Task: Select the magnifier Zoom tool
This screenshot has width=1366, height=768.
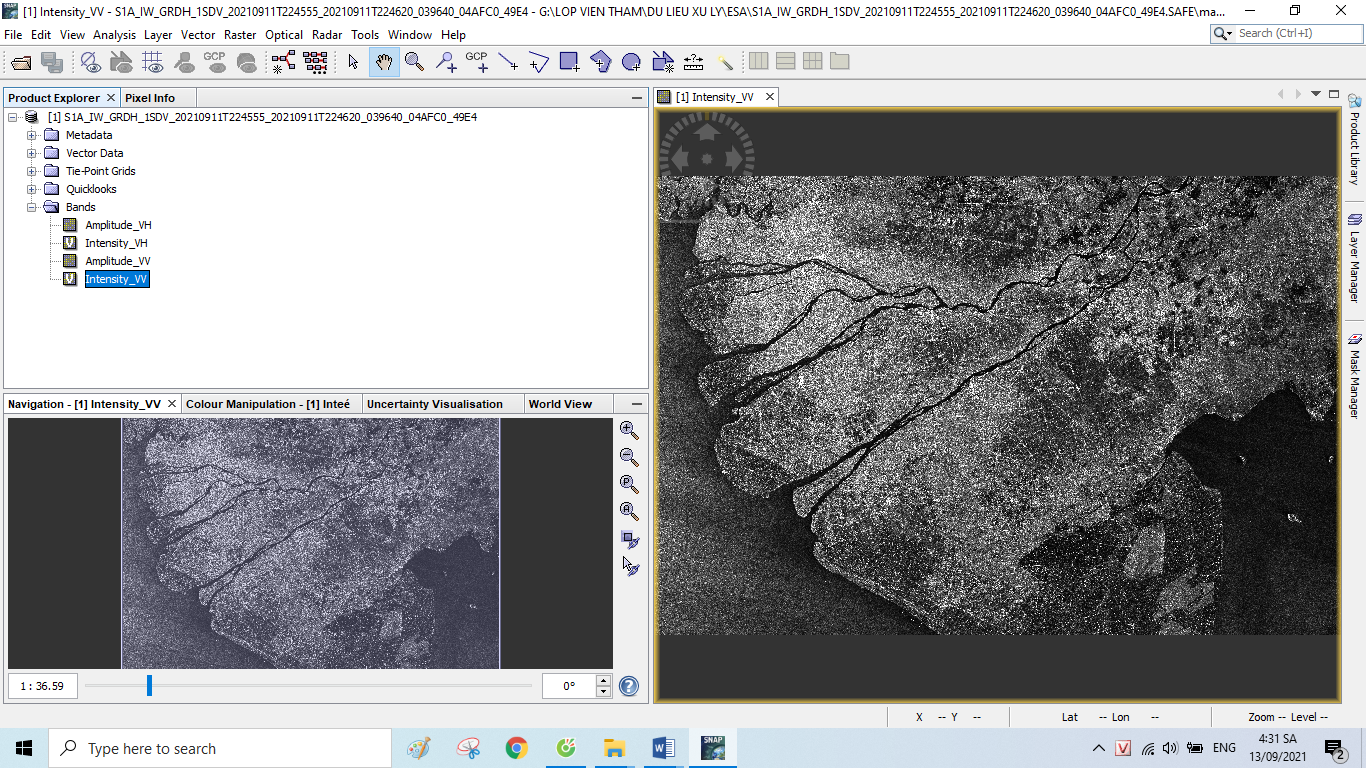Action: click(x=415, y=62)
